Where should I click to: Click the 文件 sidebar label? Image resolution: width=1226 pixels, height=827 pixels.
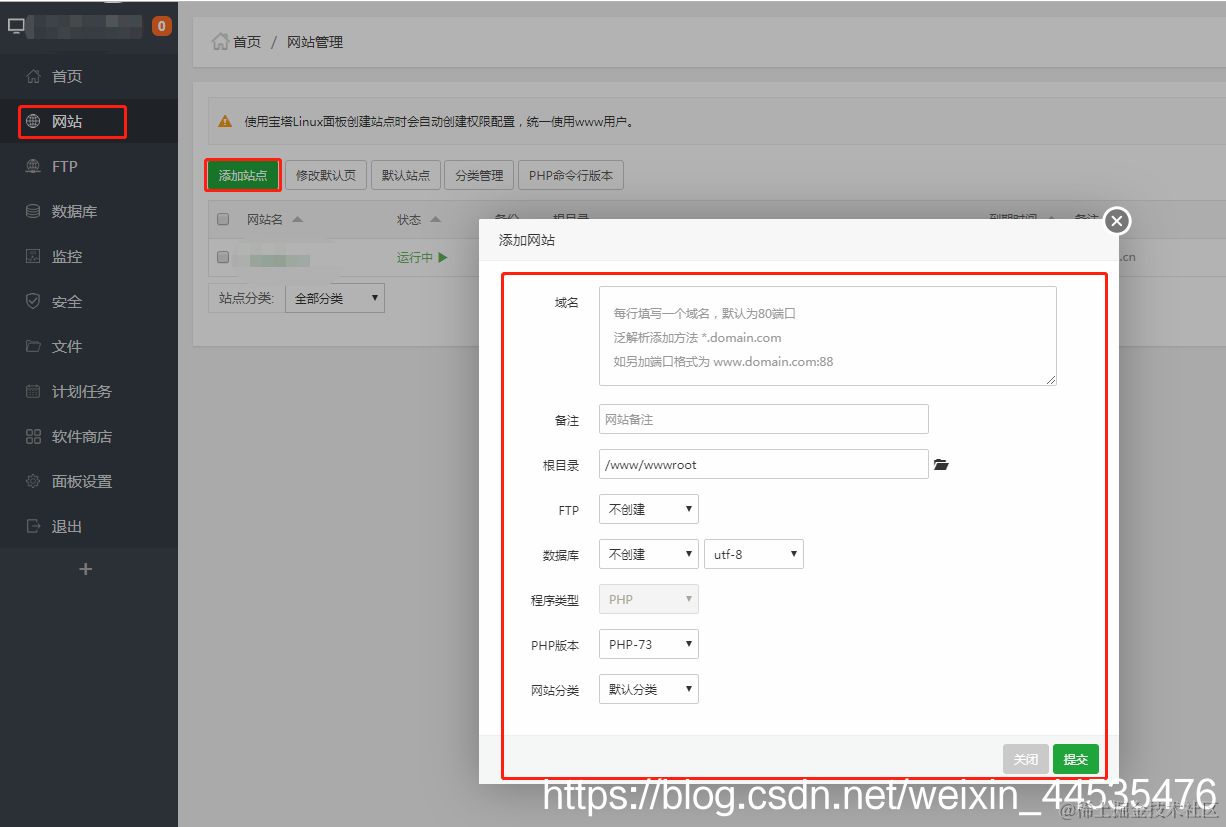pos(67,346)
